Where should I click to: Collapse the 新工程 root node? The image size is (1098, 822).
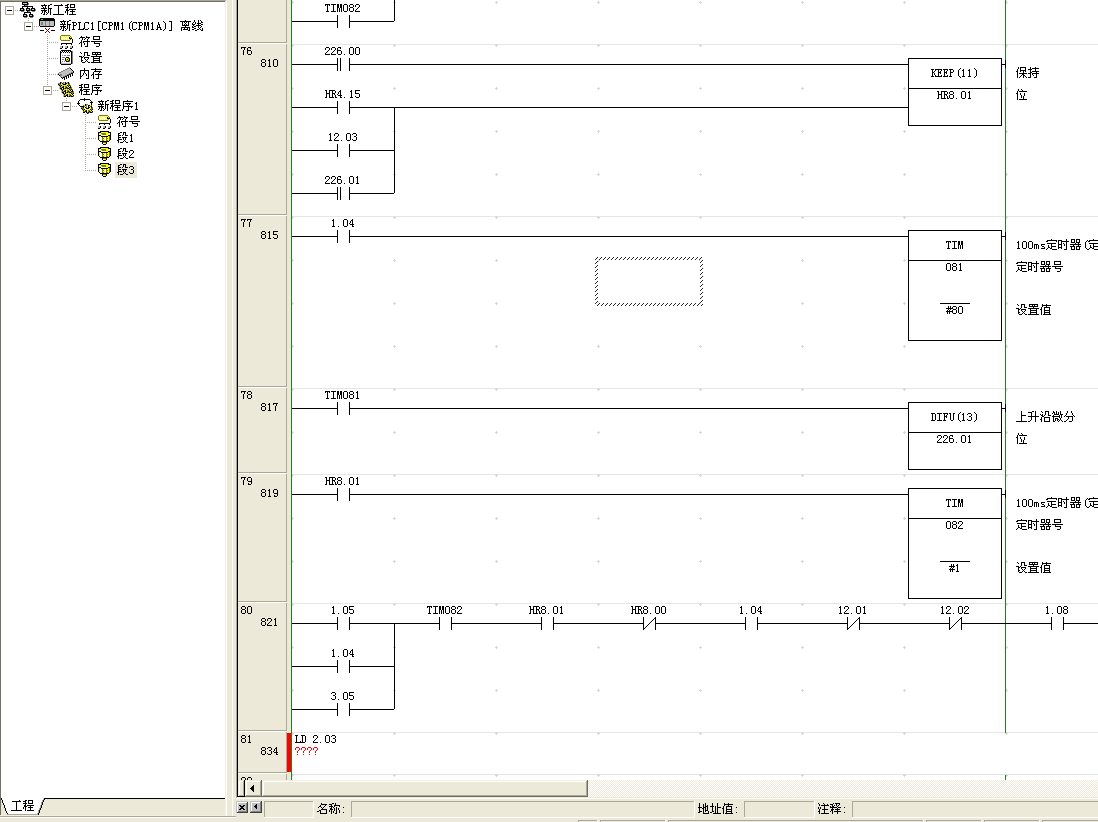[x=10, y=10]
